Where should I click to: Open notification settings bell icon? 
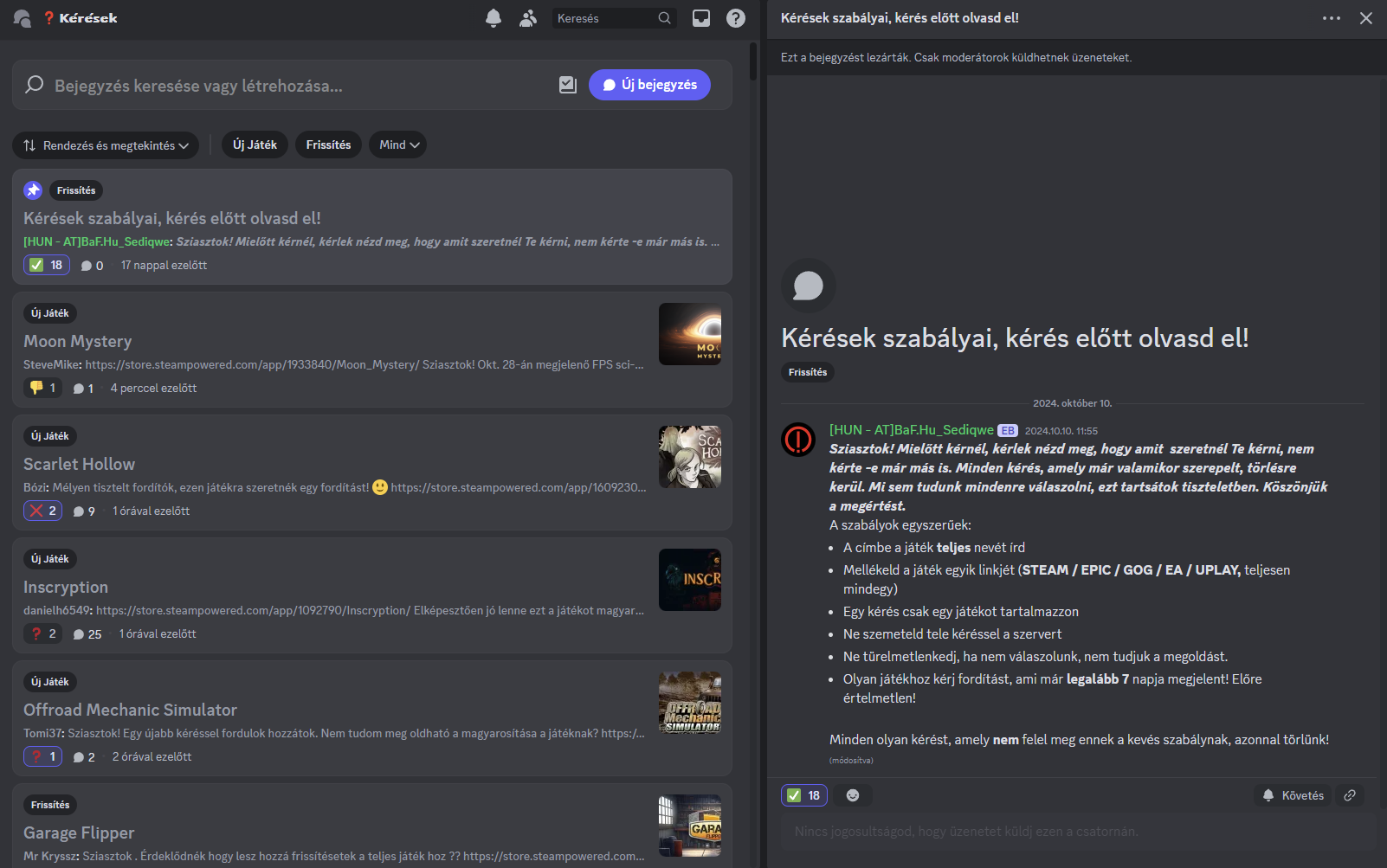pyautogui.click(x=494, y=18)
